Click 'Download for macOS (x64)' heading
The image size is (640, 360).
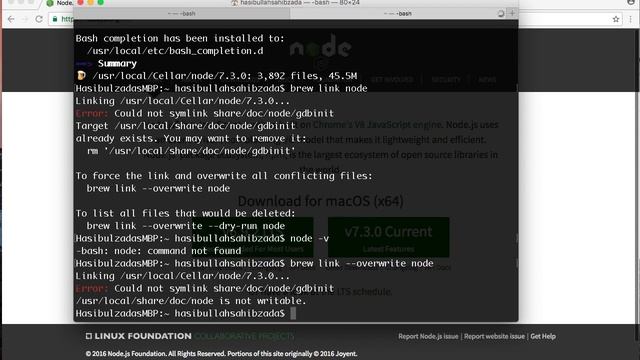[x=320, y=201]
